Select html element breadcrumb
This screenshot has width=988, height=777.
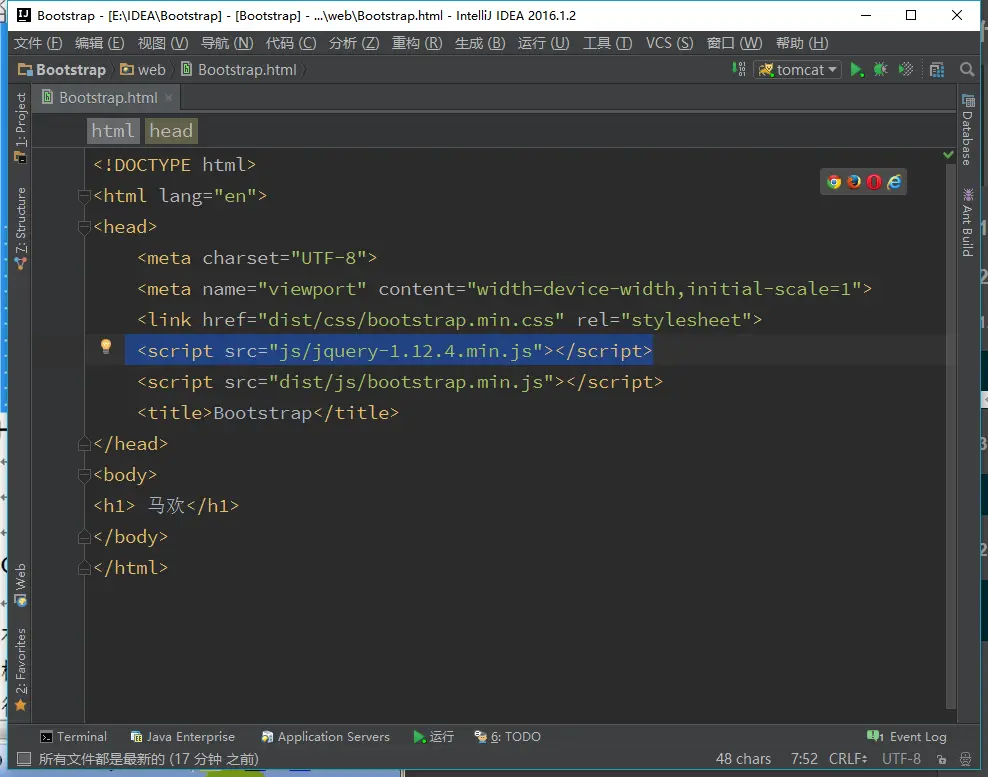click(113, 130)
